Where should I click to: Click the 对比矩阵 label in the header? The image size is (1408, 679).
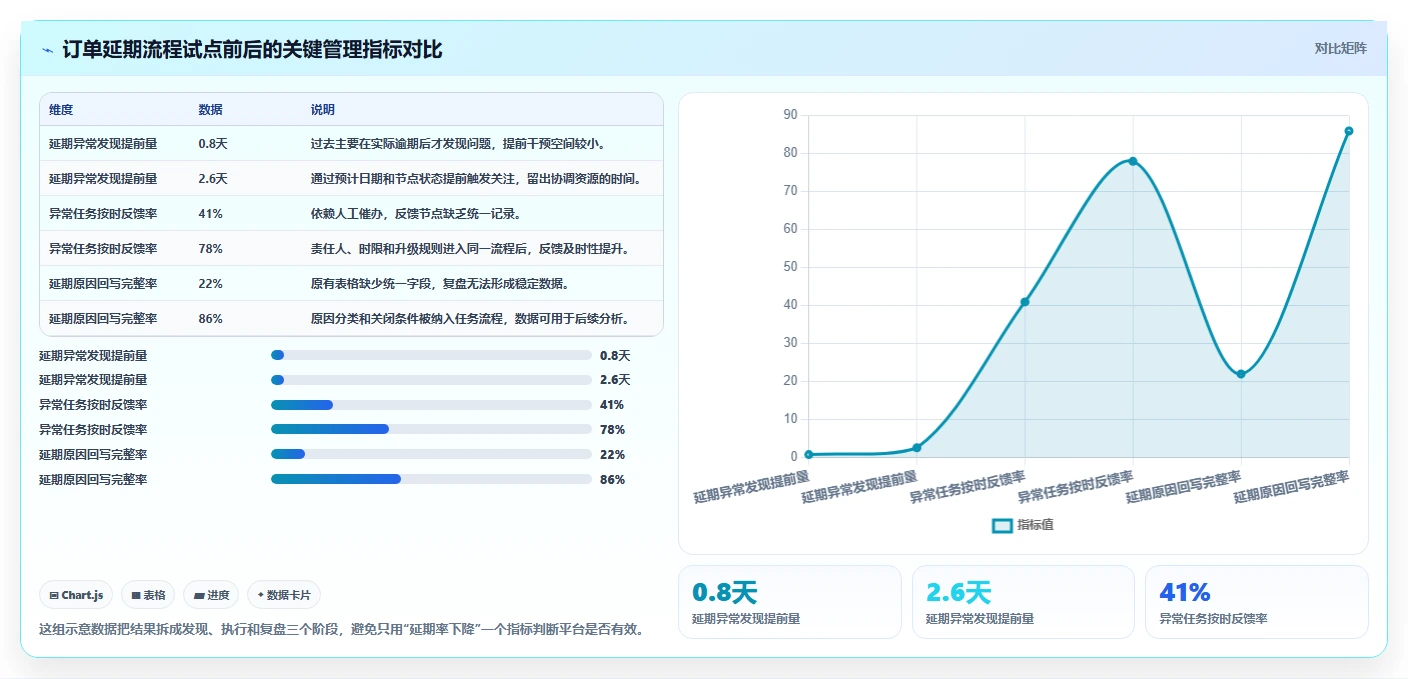[1340, 48]
